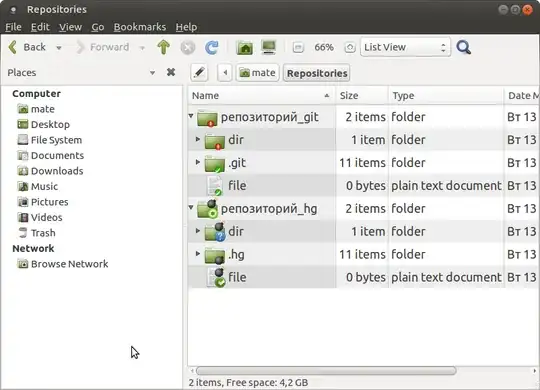Screen dimensions: 540x390
Task: Select the .hg folder icon
Action: [x=215, y=255]
